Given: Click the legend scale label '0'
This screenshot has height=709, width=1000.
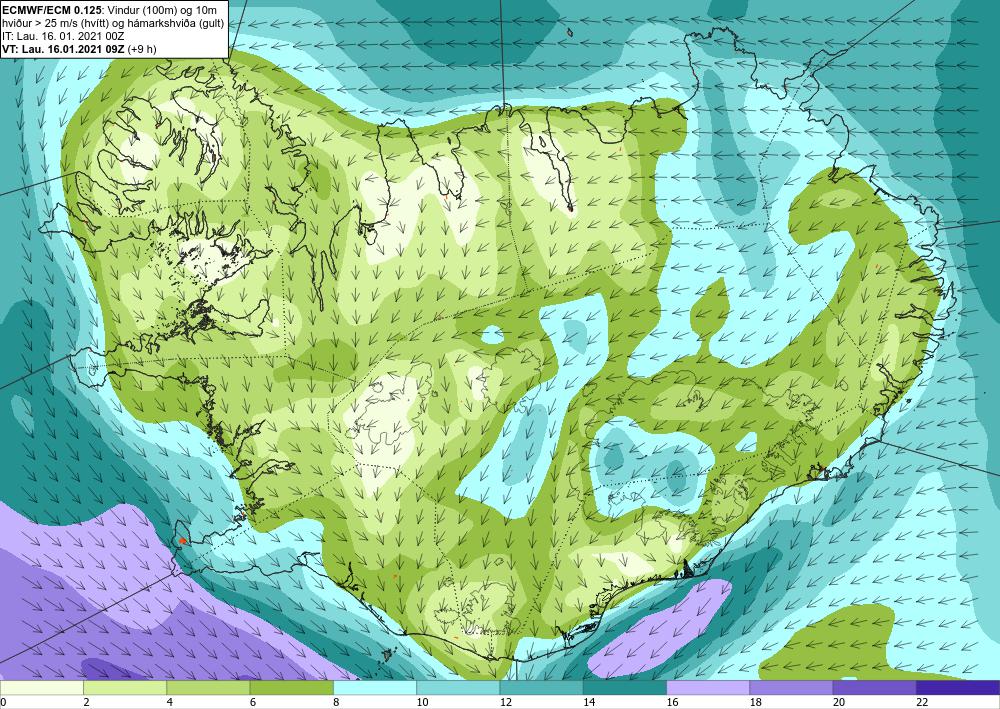Looking at the screenshot, I should click(3, 702).
